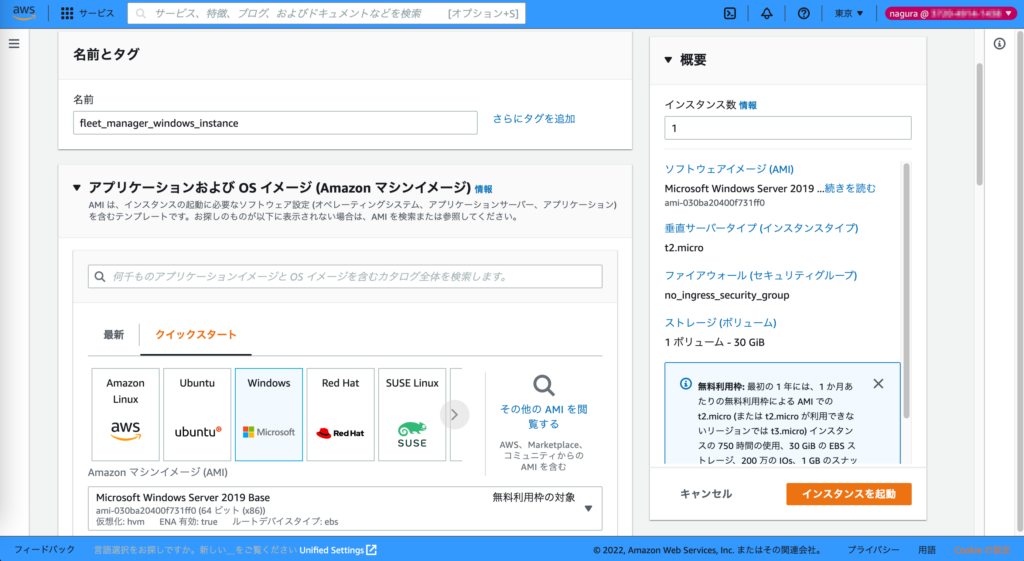Switch to the クイックスタート tab

click(x=196, y=334)
